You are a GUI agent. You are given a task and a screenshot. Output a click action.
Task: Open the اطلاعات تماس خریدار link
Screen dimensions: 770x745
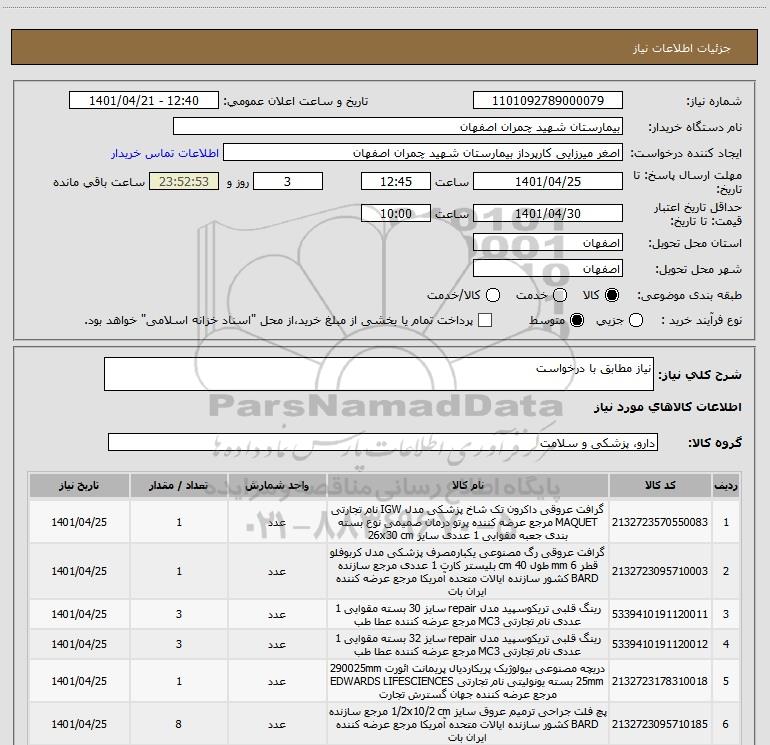tap(165, 153)
